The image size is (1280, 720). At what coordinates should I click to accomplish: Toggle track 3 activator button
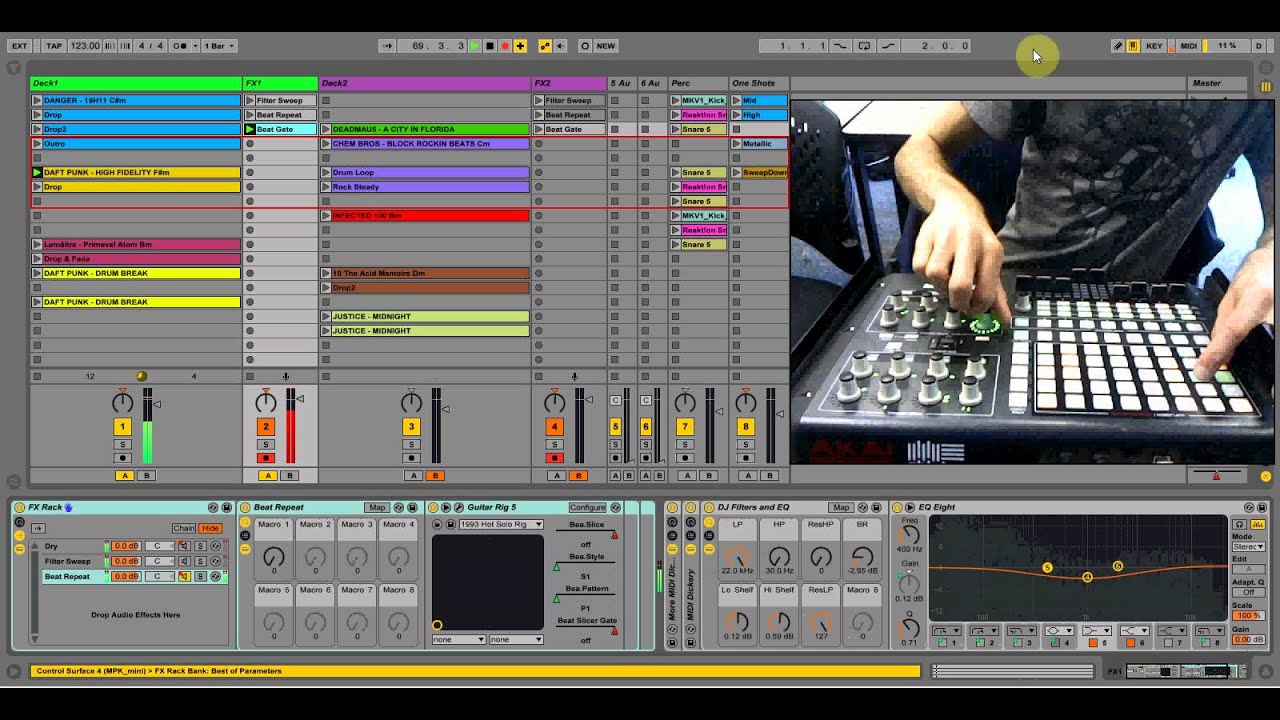click(x=410, y=427)
